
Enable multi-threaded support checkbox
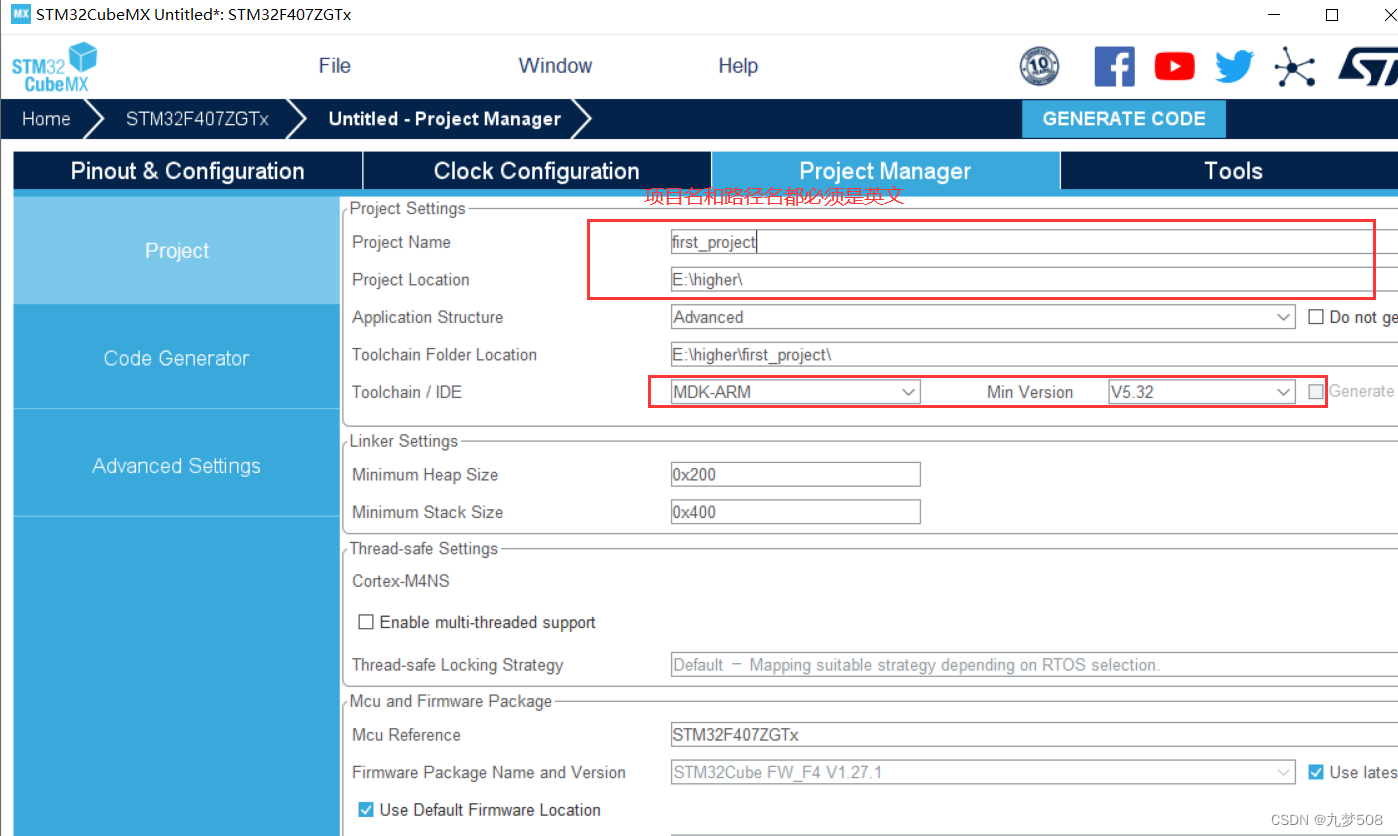[x=366, y=622]
